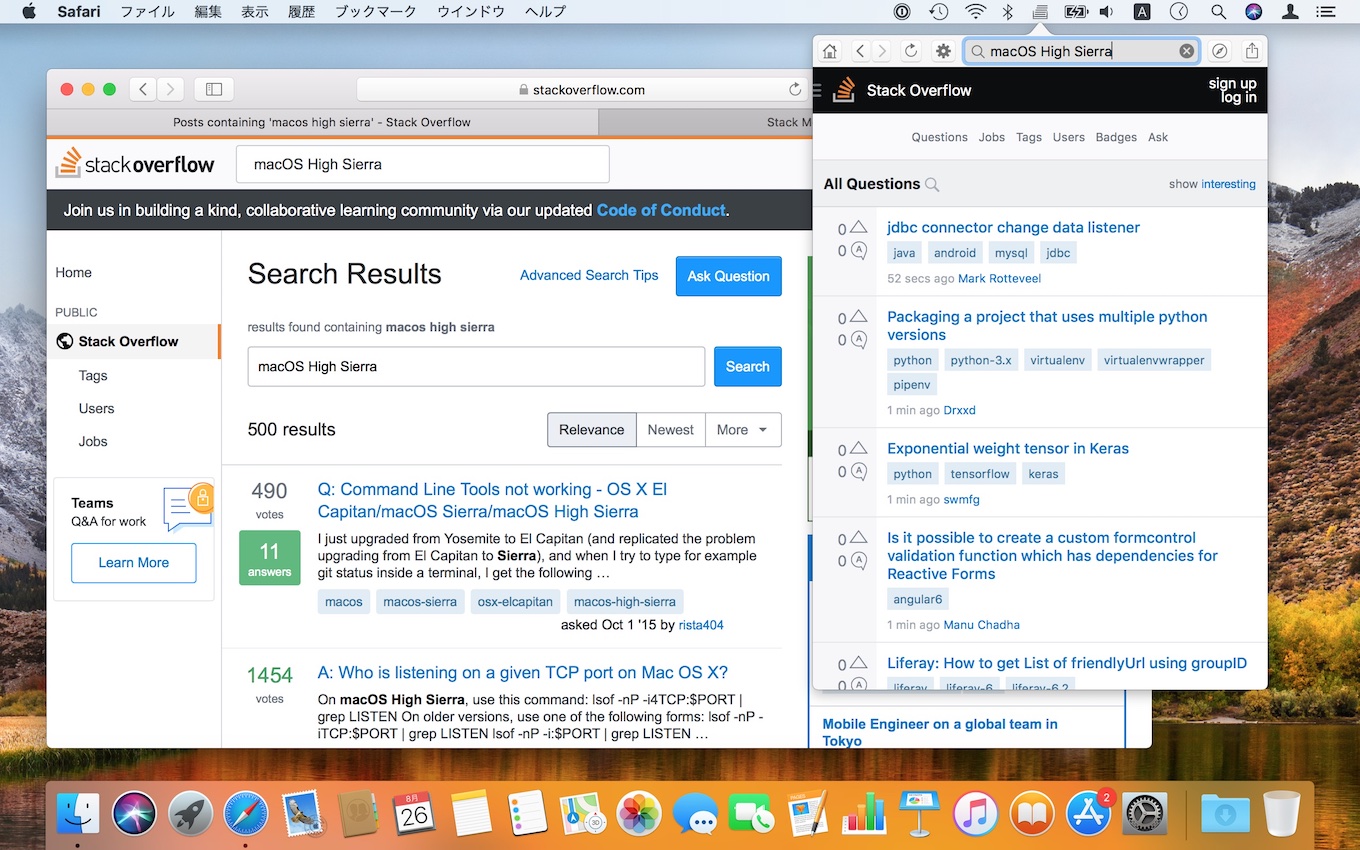This screenshot has height=850, width=1360.
Task: Upvote the jdbc connector question
Action: pyautogui.click(x=858, y=228)
